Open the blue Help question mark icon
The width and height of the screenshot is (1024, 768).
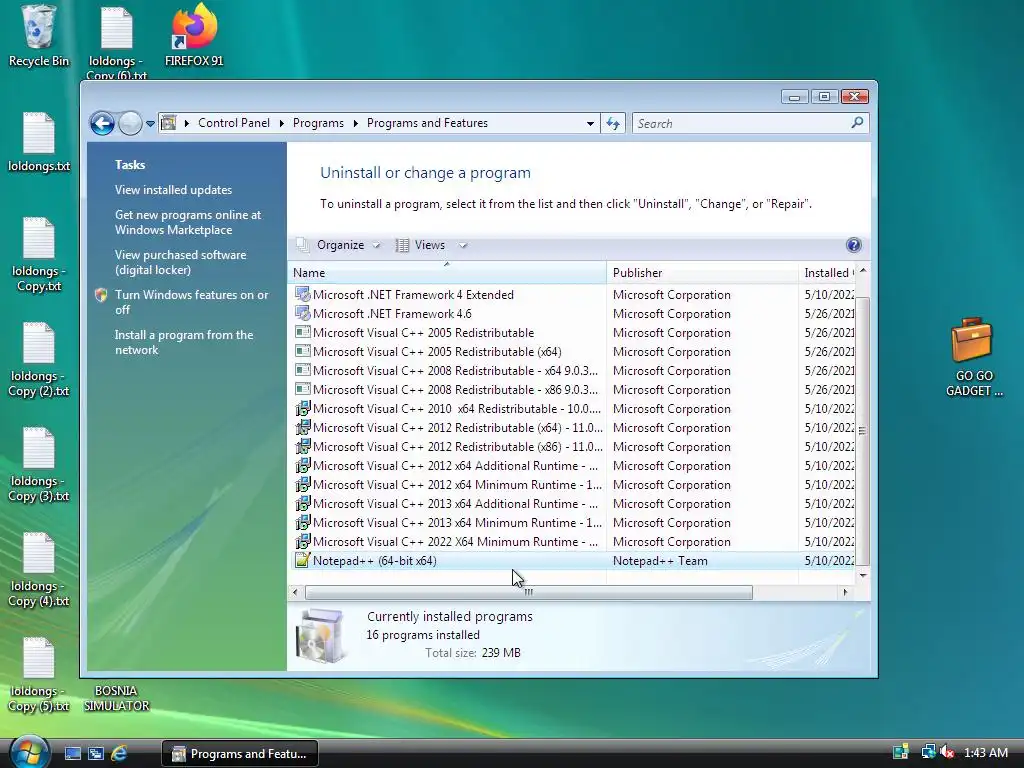(x=853, y=245)
